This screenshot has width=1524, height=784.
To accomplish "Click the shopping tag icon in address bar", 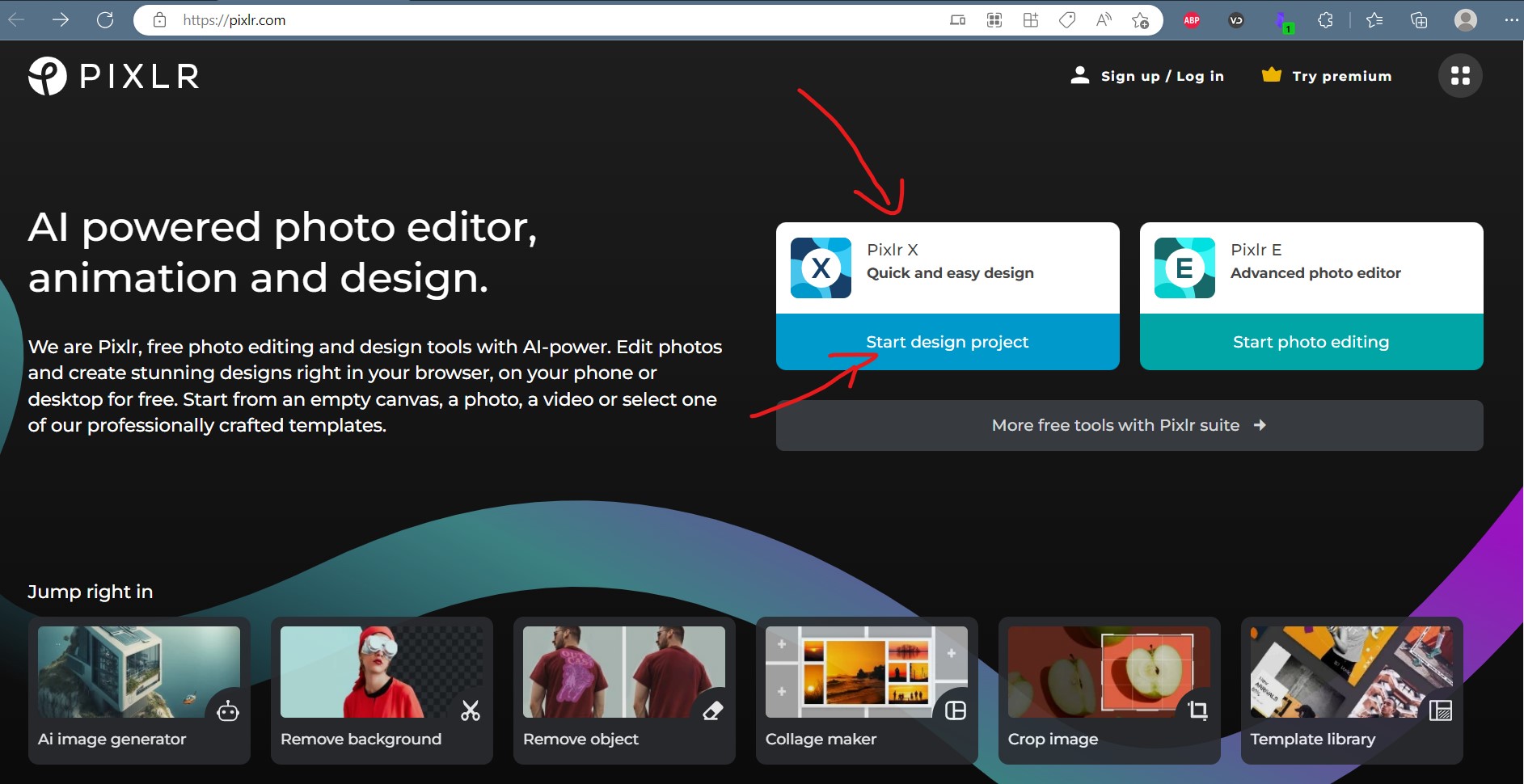I will click(x=1067, y=20).
